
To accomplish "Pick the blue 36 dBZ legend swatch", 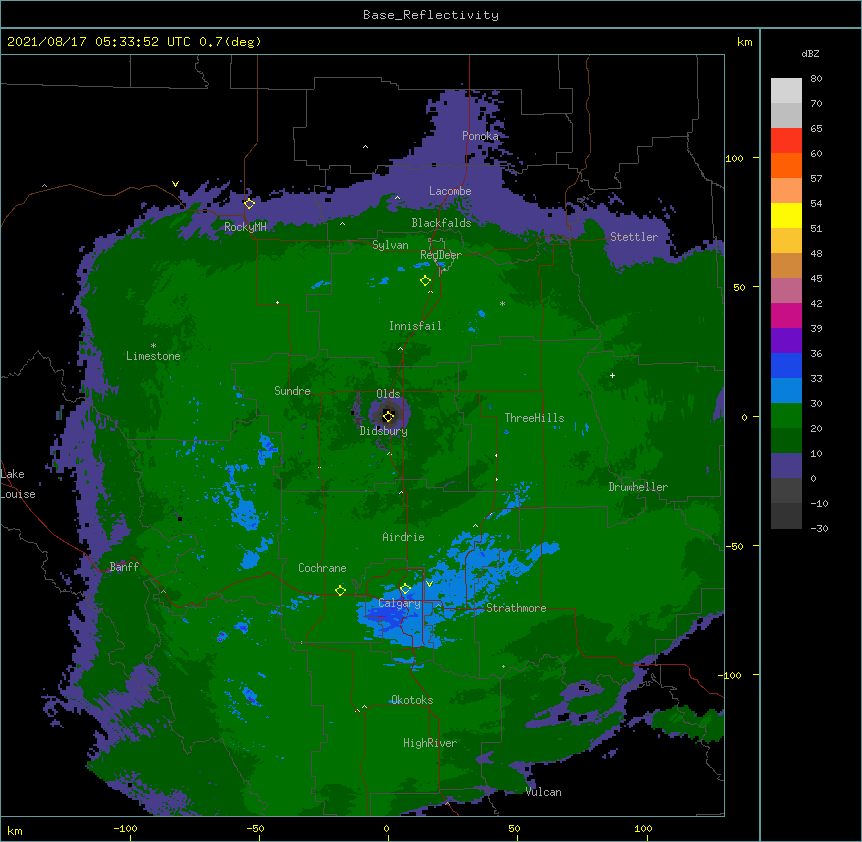I will [786, 365].
